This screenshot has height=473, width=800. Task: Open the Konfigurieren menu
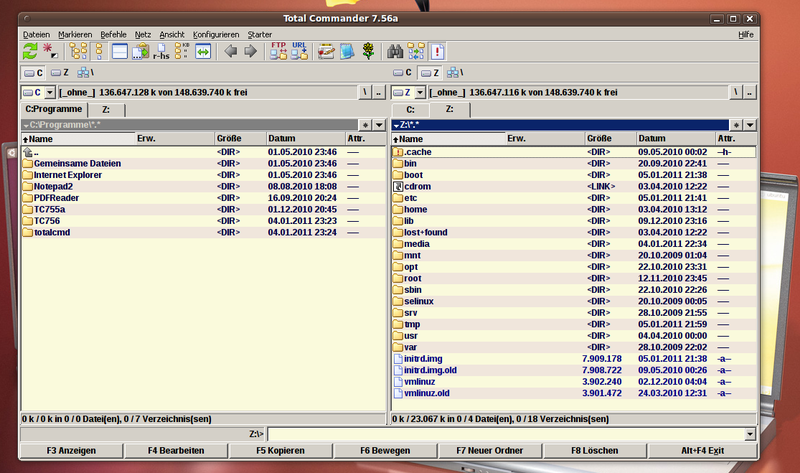pyautogui.click(x=216, y=35)
